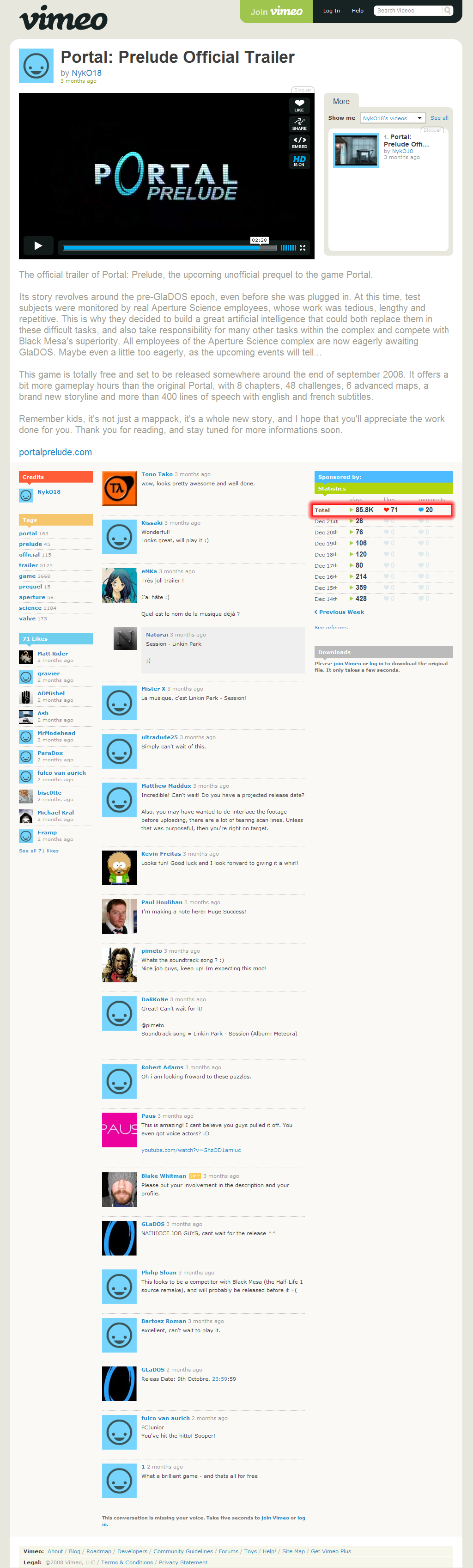Visit the portalprelude.com link
The image size is (473, 1568).
click(55, 452)
